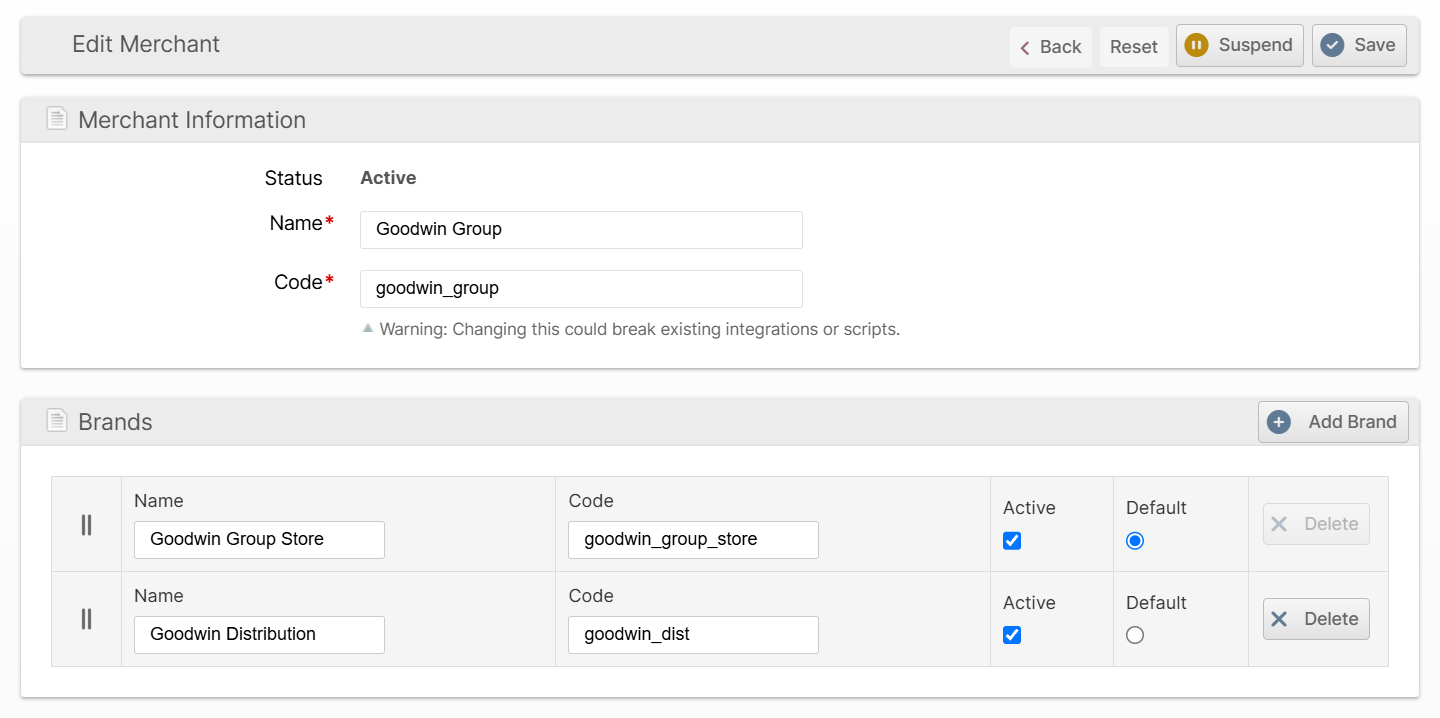Viewport: 1440px width, 718px height.
Task: Edit the goodwin_dist code field
Action: pyautogui.click(x=693, y=634)
